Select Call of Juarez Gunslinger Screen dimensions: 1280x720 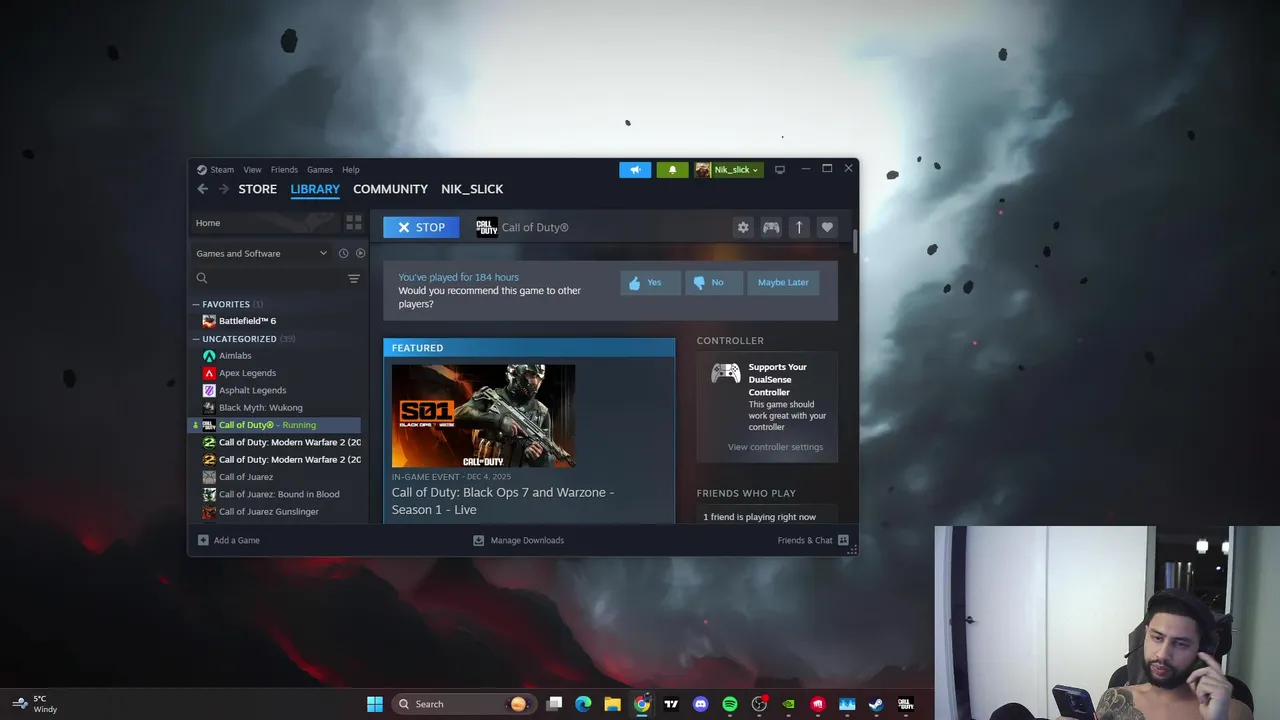coord(269,512)
